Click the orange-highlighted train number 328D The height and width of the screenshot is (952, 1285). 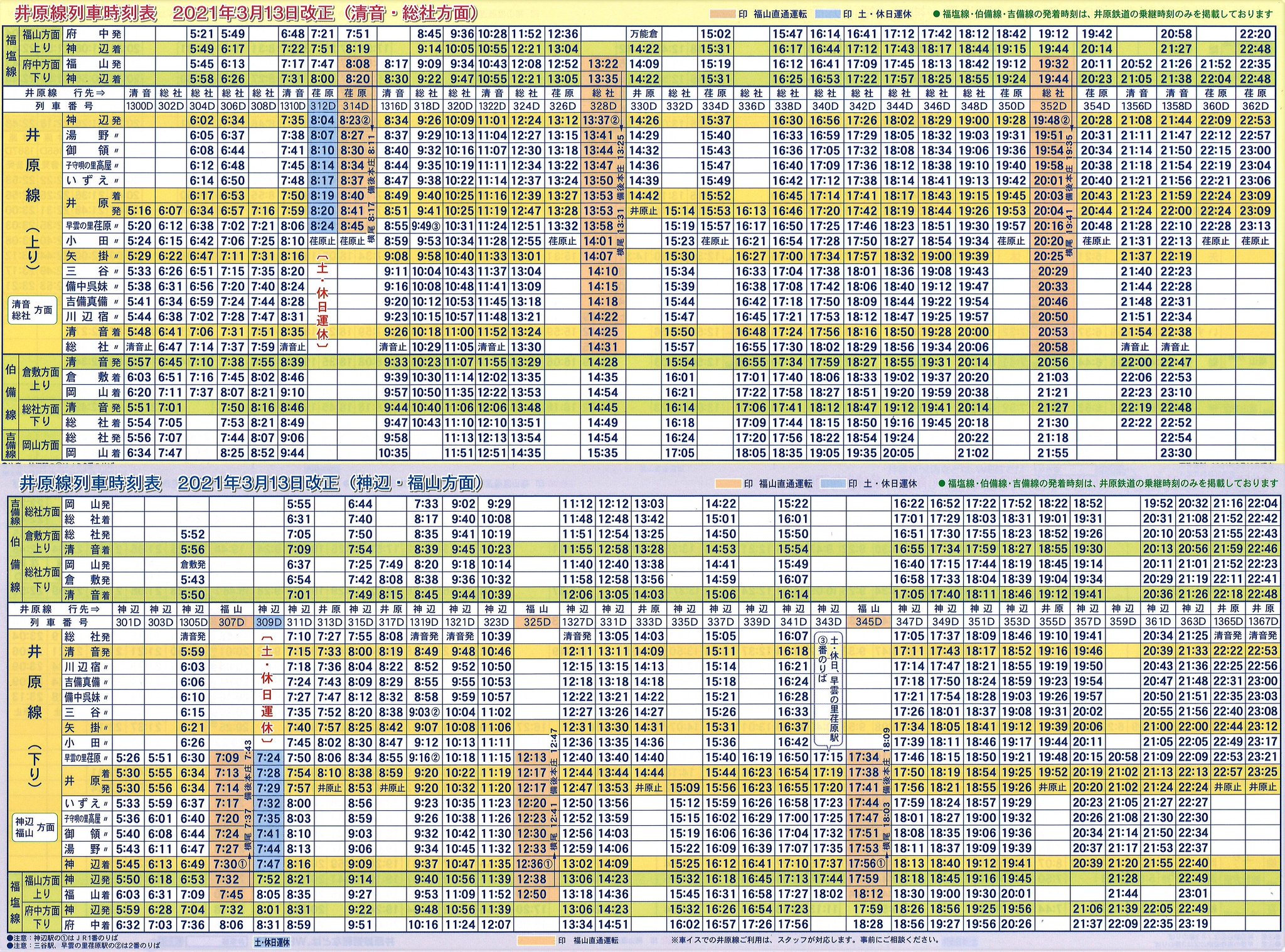point(604,107)
